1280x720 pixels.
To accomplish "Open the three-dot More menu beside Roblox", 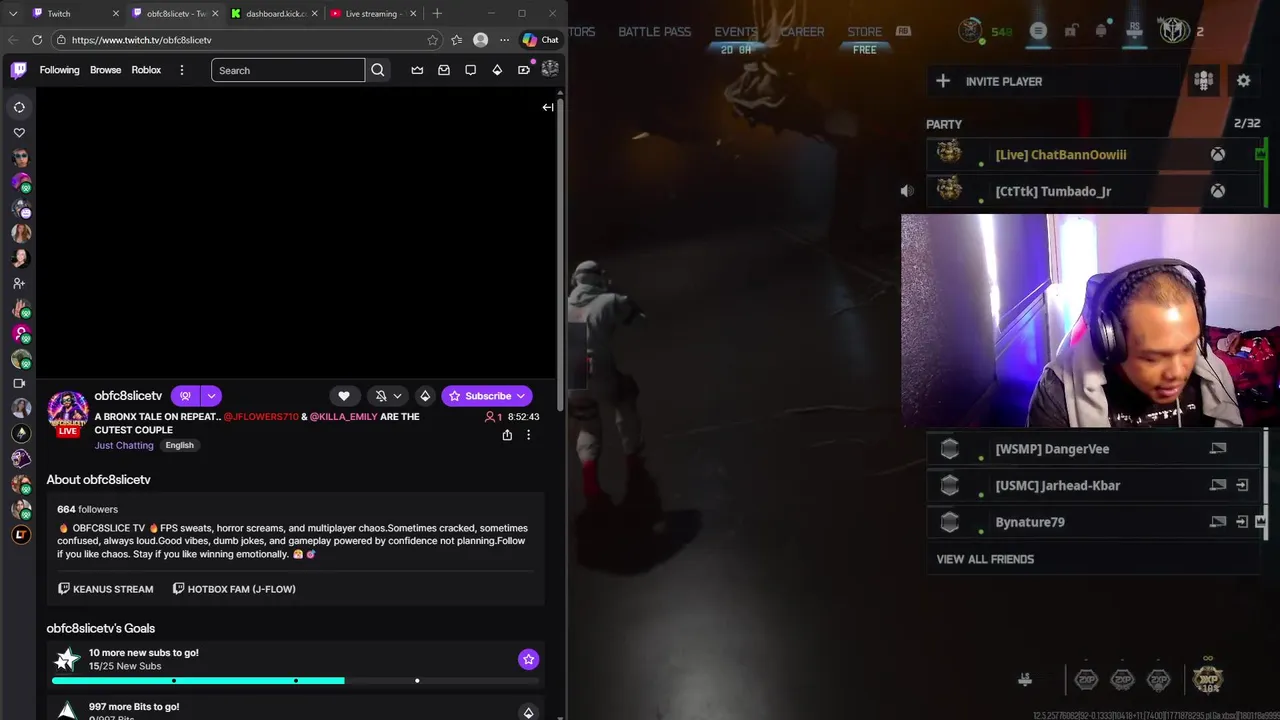I will click(181, 70).
